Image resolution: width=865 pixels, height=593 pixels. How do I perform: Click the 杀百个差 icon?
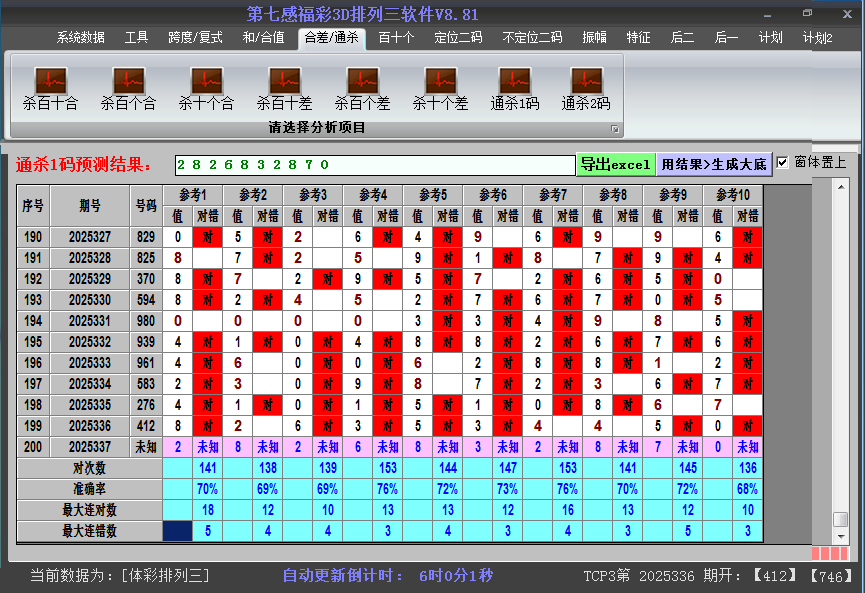tap(362, 89)
